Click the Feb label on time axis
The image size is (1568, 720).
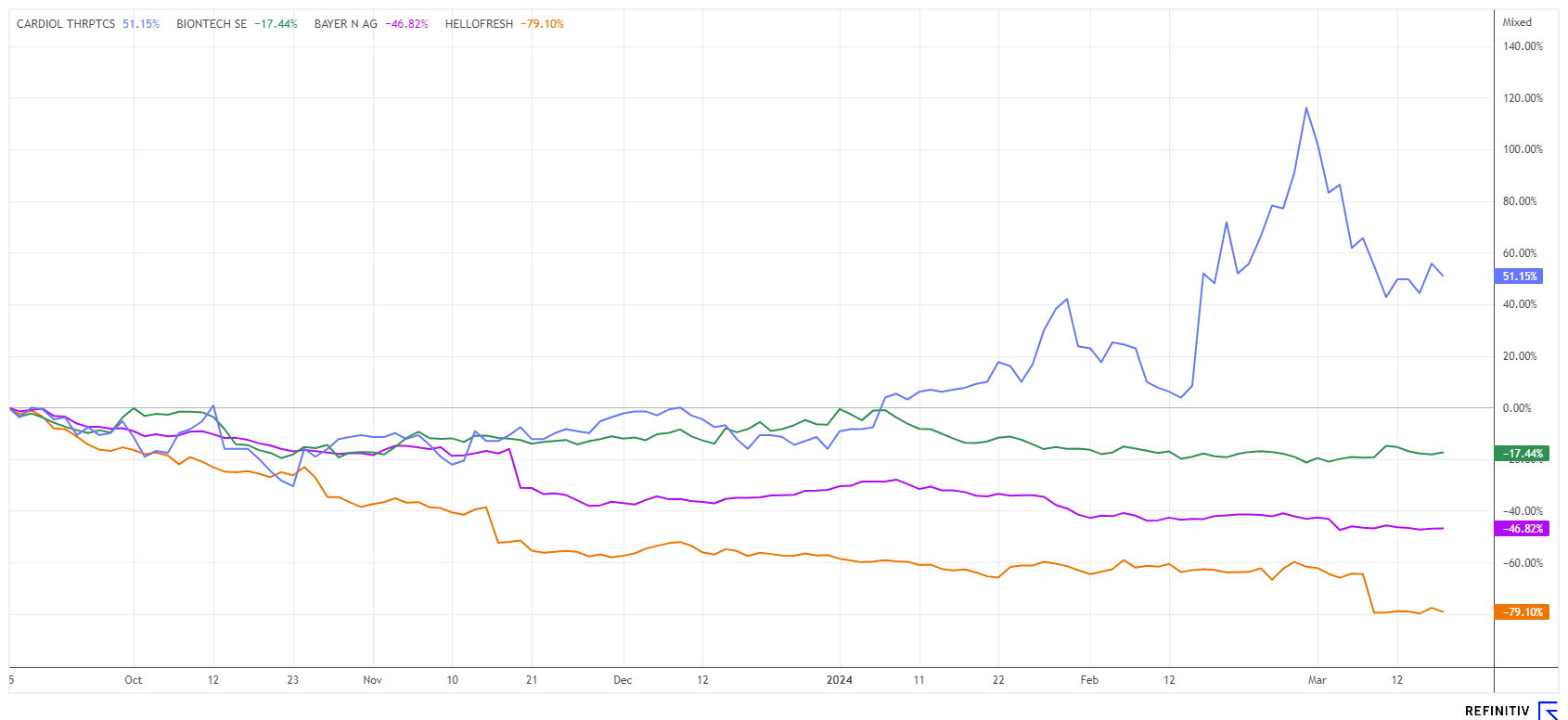click(1089, 680)
